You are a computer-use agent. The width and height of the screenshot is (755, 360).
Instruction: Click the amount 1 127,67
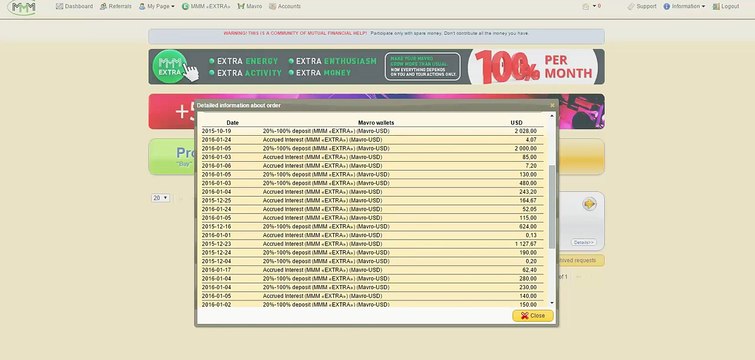coord(526,244)
